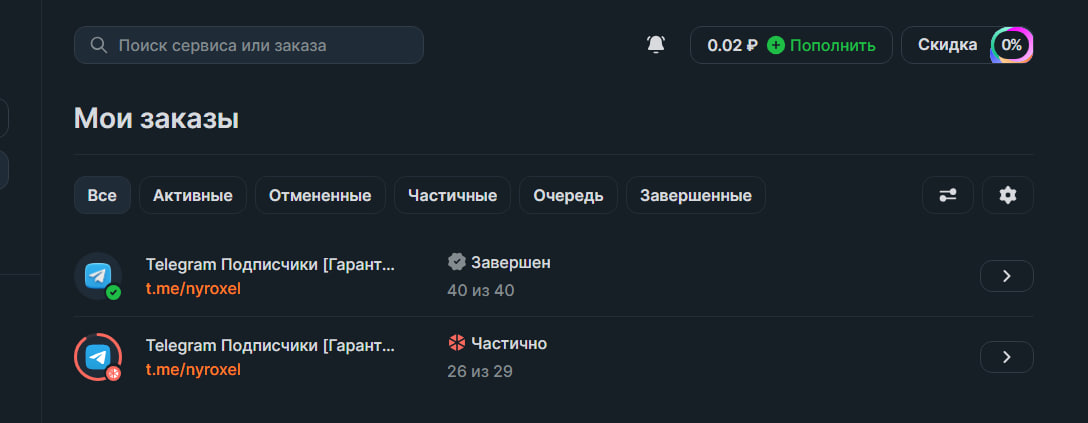Screen dimensions: 1088x423
Task: Click the 0% discount ring indicator
Action: pos(1011,45)
